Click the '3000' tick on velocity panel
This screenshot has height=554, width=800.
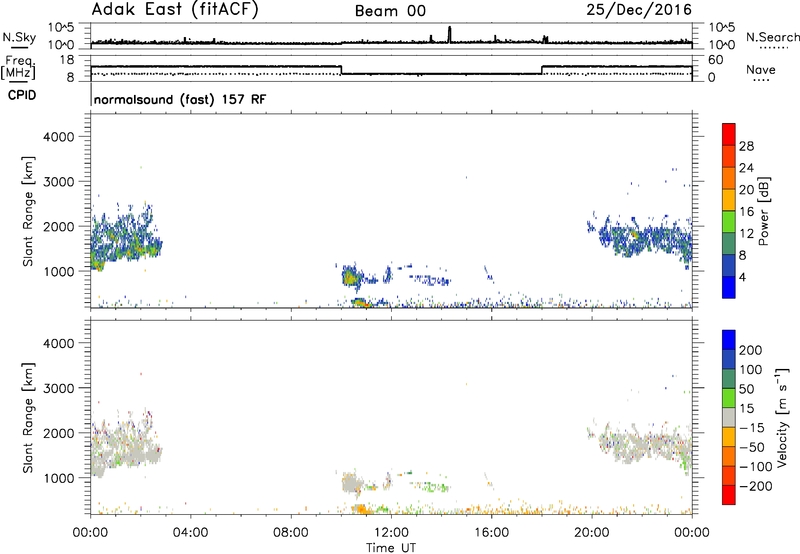(x=58, y=388)
